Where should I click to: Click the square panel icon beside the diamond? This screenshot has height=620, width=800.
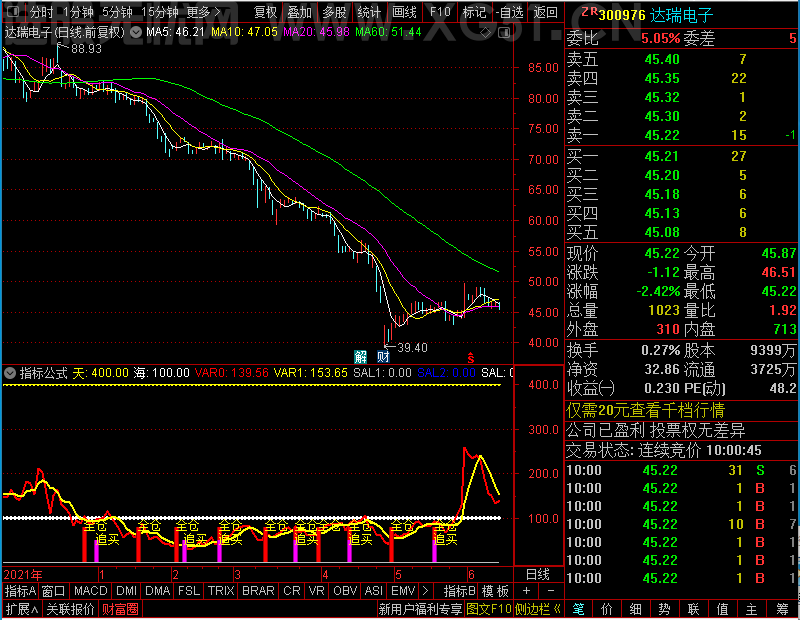pos(504,33)
